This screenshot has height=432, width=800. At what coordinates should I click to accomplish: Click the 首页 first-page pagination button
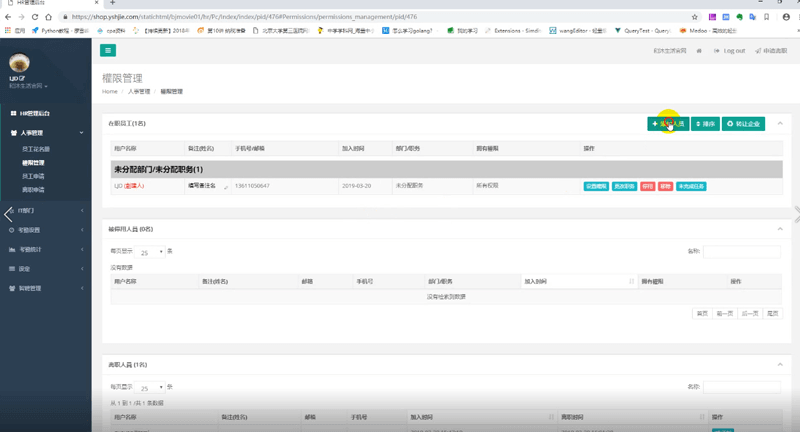click(x=702, y=313)
